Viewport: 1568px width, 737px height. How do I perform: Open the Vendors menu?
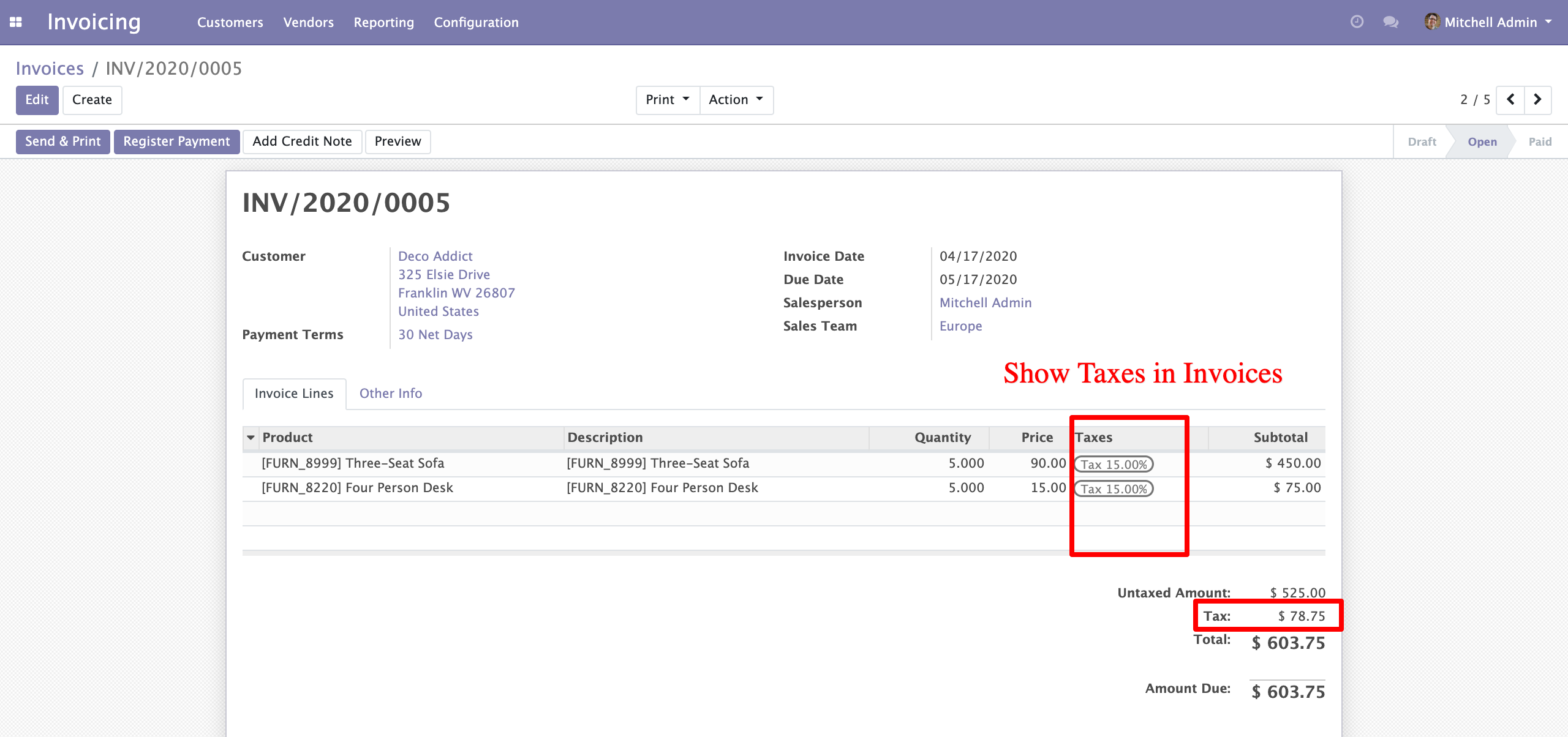click(x=308, y=22)
